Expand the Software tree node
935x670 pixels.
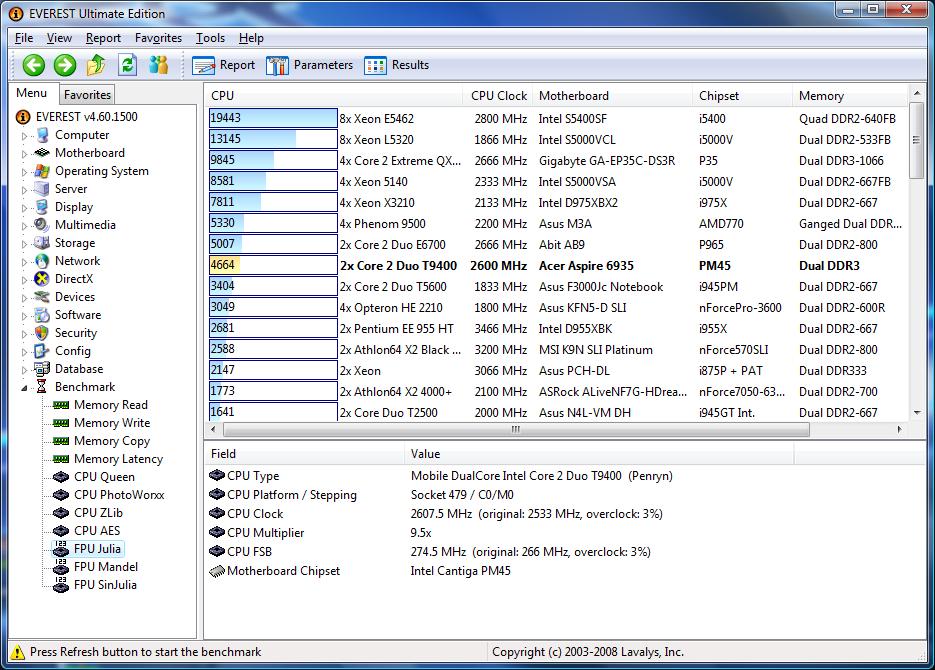24,316
